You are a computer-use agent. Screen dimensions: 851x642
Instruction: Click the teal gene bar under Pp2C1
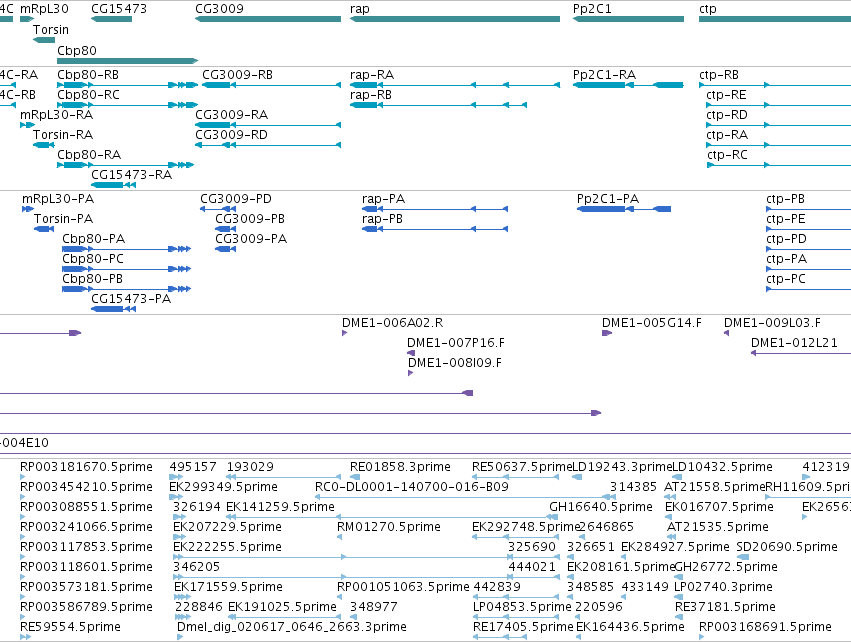coord(628,19)
